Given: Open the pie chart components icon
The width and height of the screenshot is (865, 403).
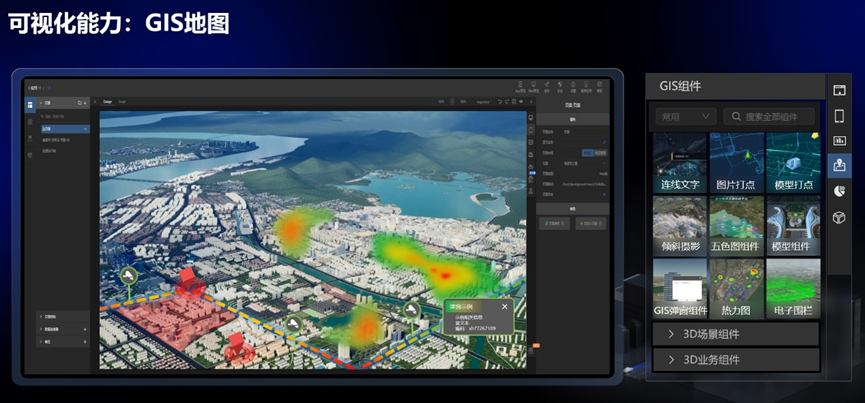Looking at the screenshot, I should pyautogui.click(x=839, y=191).
